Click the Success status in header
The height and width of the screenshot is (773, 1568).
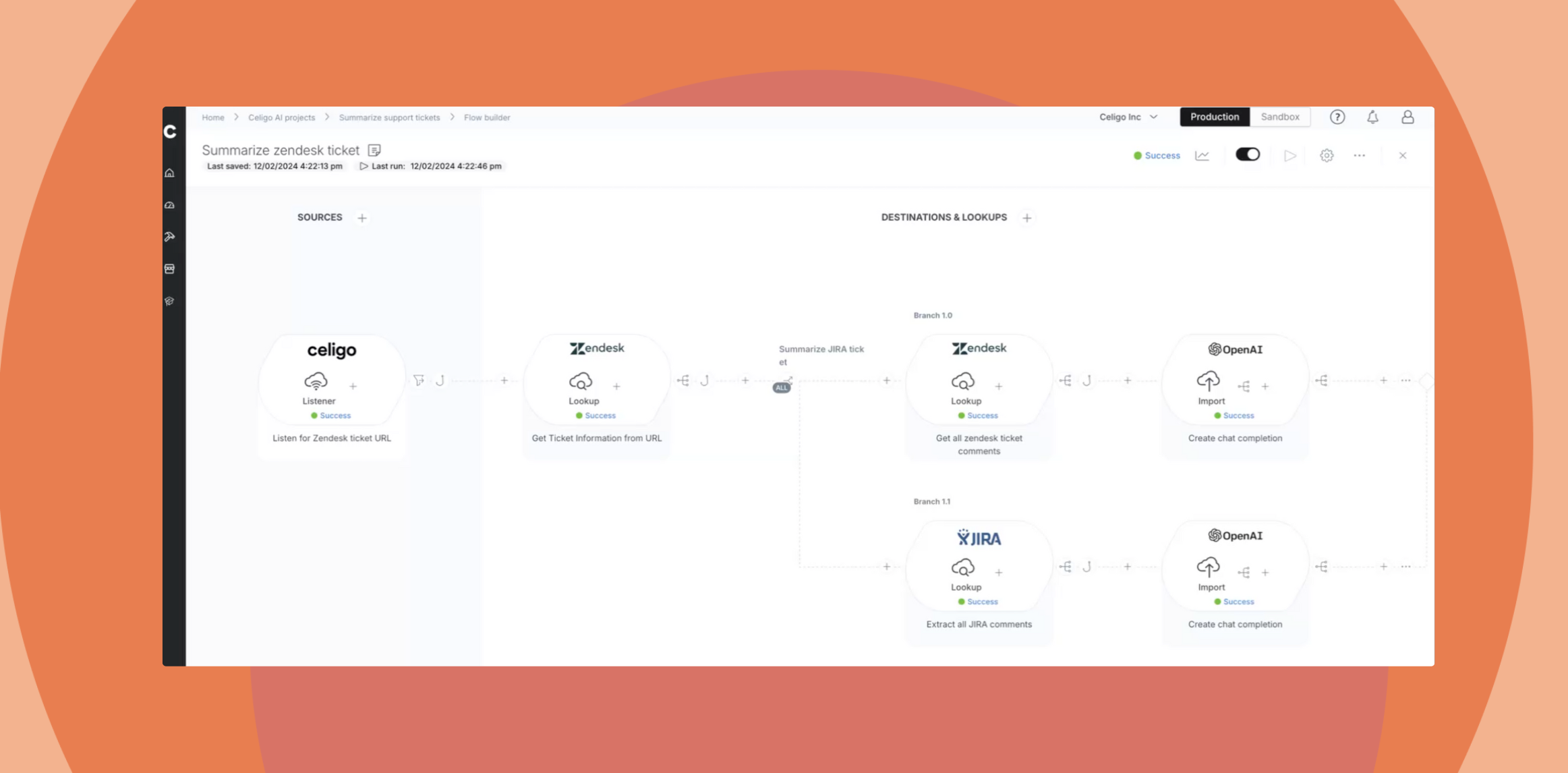1157,156
